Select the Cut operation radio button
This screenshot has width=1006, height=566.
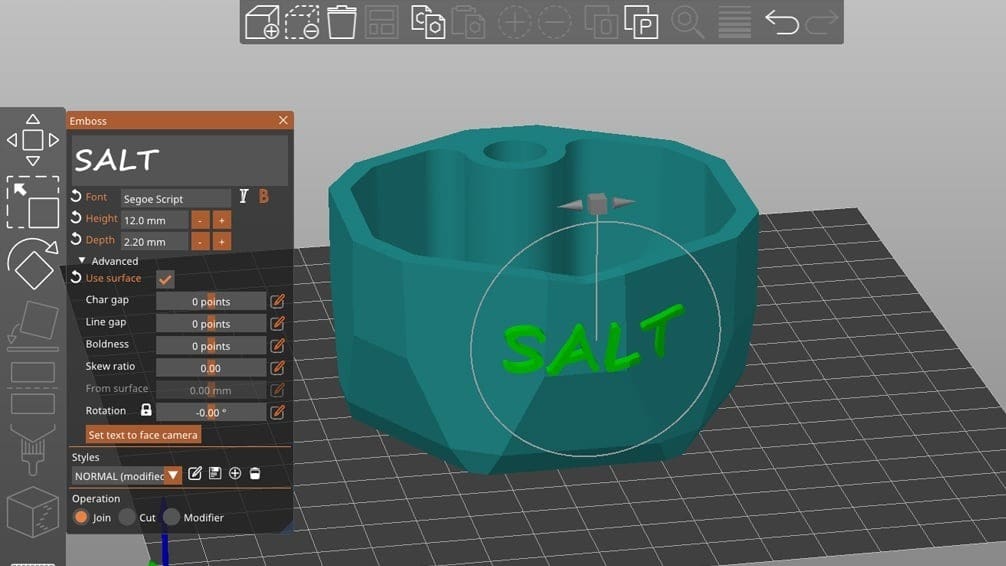[x=127, y=517]
